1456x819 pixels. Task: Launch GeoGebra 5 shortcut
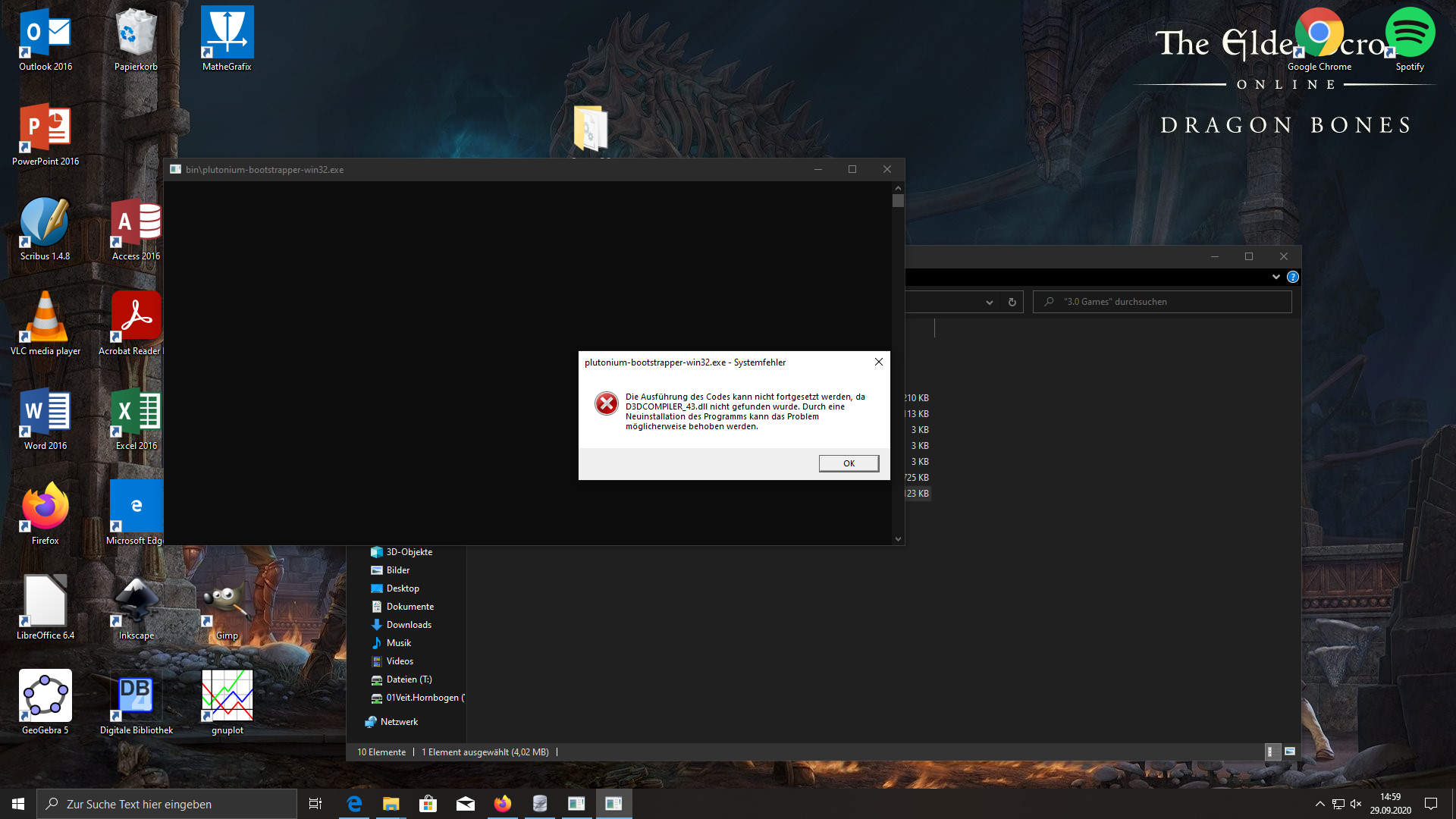(45, 703)
